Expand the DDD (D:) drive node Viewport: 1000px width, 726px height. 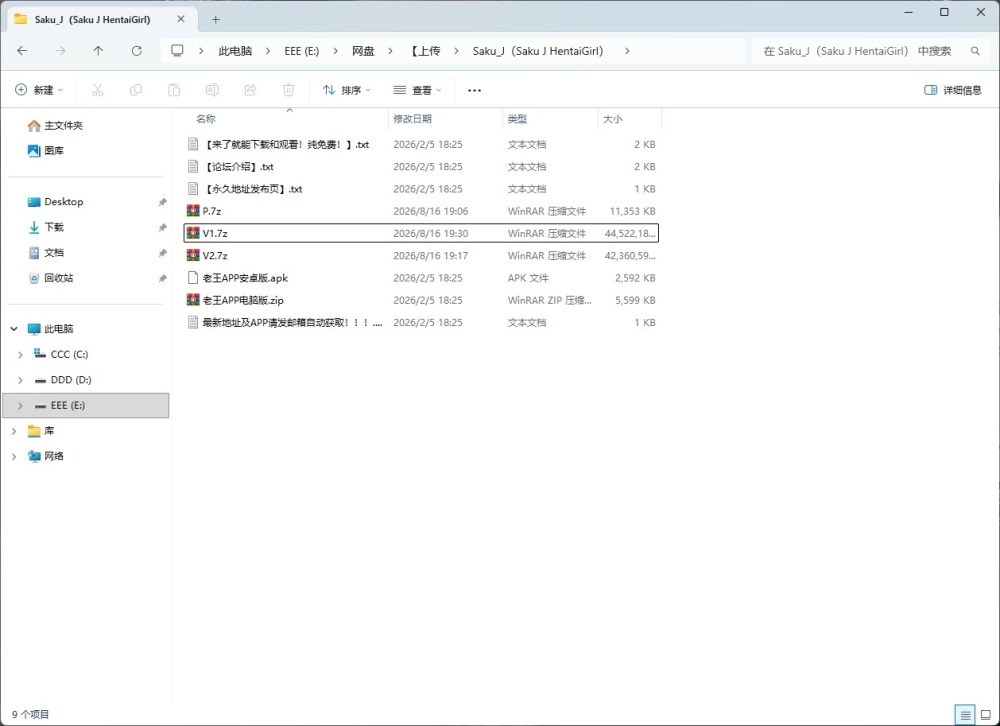[x=20, y=380]
